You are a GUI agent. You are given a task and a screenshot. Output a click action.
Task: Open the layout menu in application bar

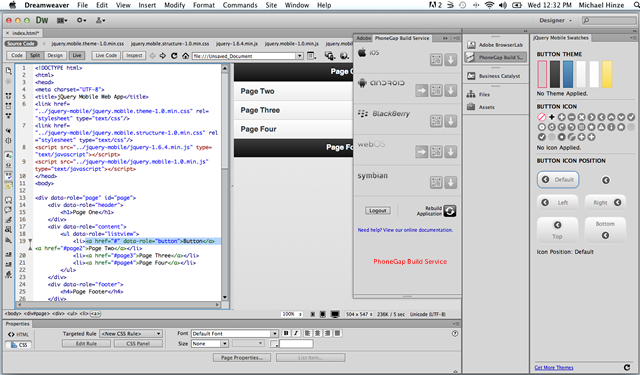(62, 20)
